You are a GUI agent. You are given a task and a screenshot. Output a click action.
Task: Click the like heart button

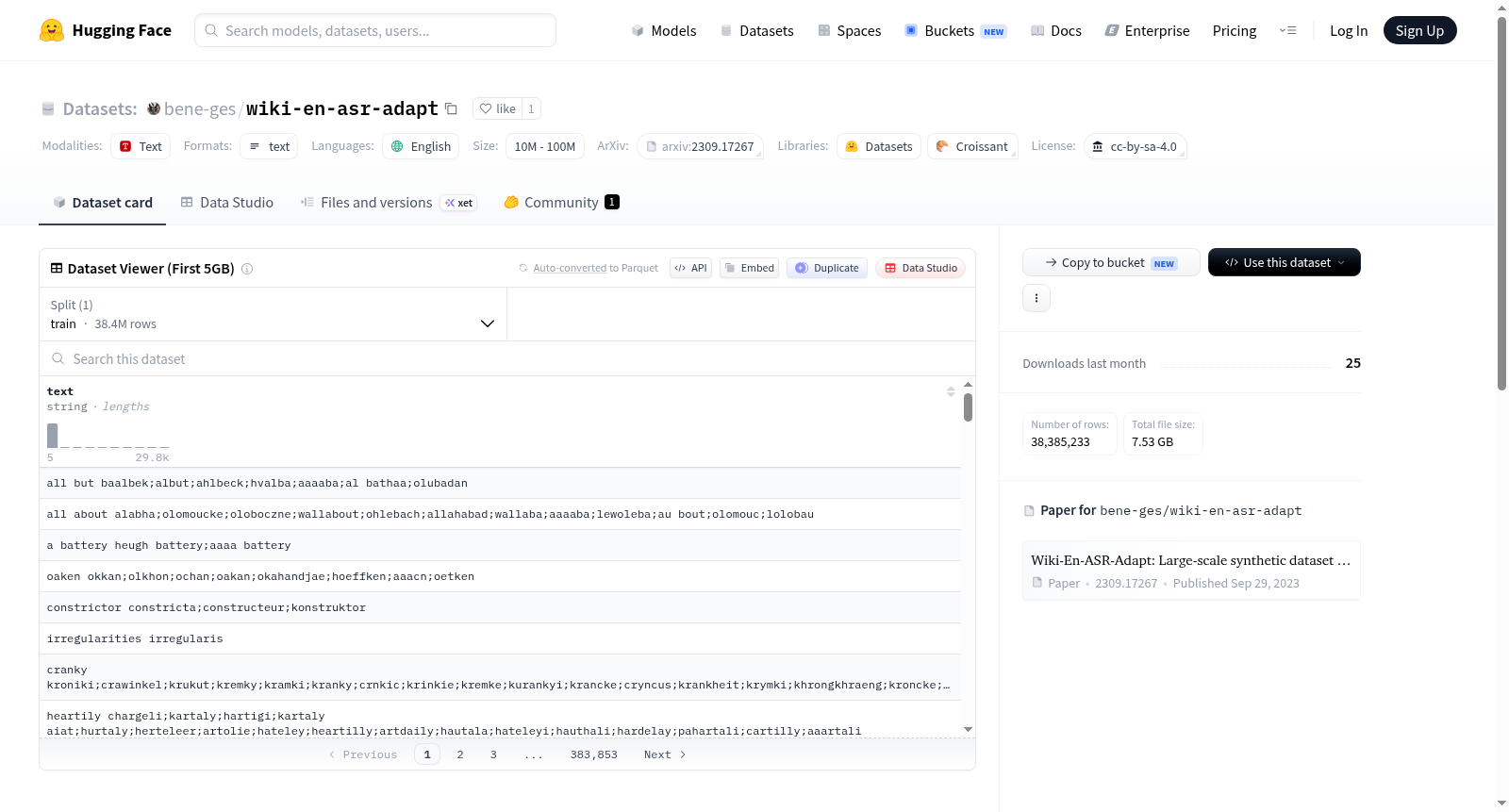click(497, 108)
